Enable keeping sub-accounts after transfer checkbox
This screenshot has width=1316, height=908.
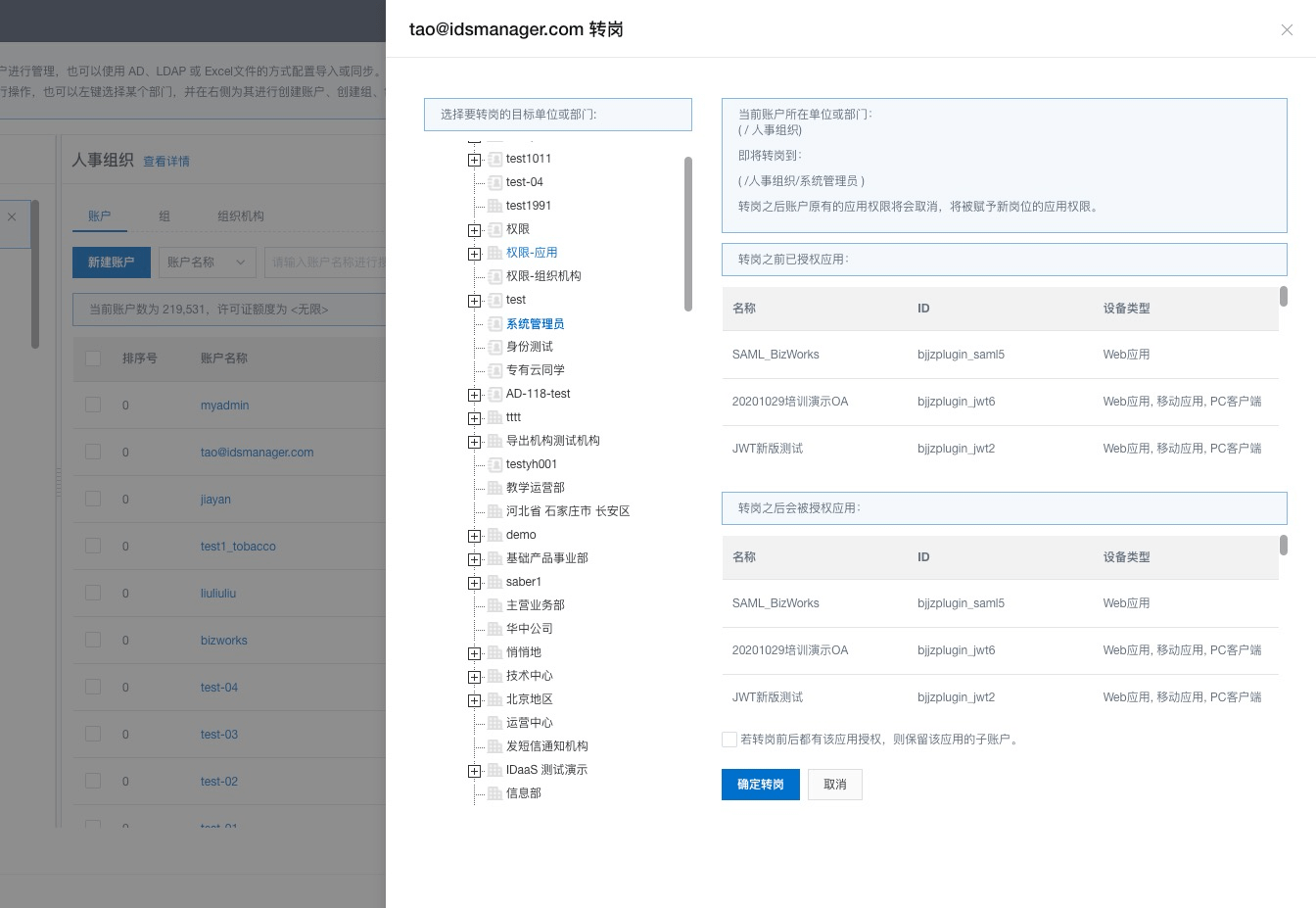point(729,740)
